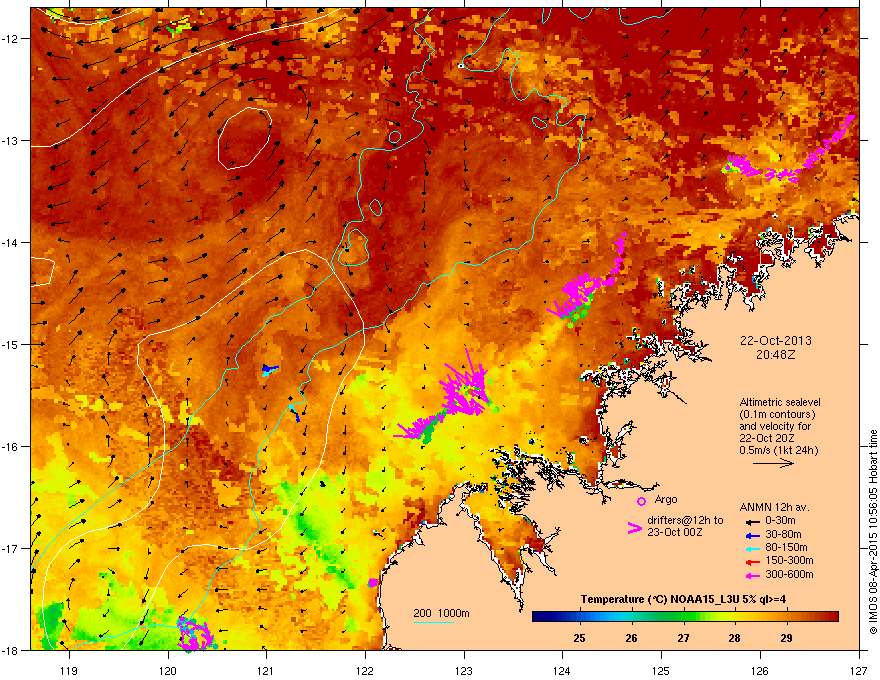Click the 26 tick label on the color bar
This screenshot has width=880, height=680.
pyautogui.click(x=631, y=638)
